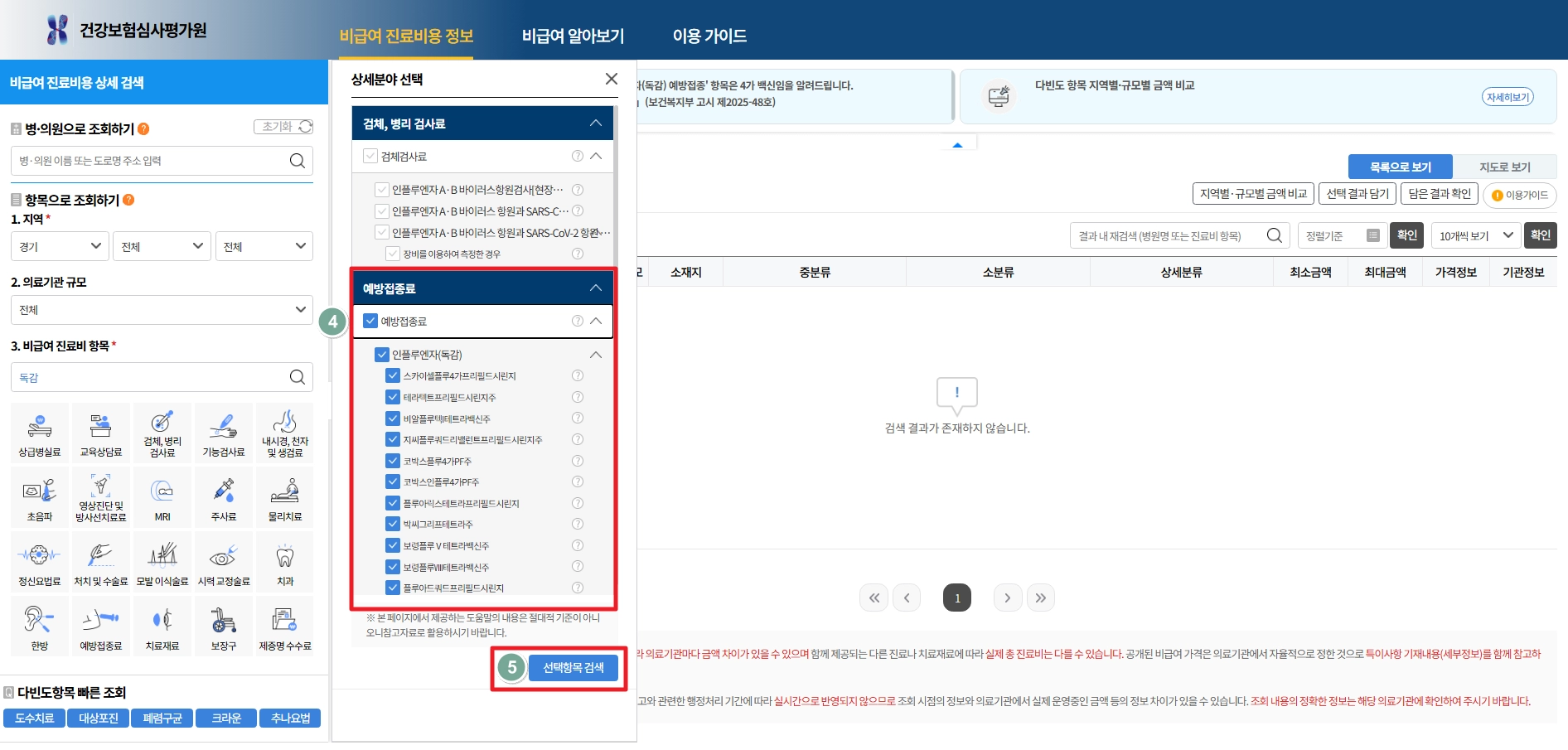This screenshot has width=1568, height=750.
Task: Click the 주사료 (injection fee) icon
Action: point(223,496)
